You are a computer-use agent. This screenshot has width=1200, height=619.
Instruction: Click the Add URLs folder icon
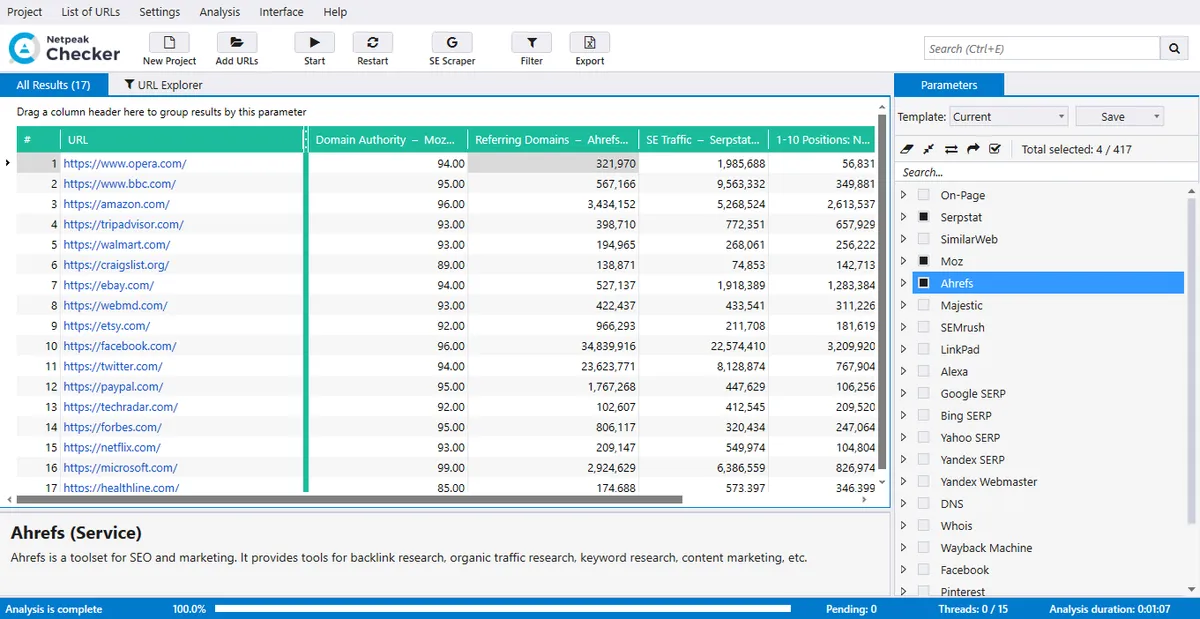(x=236, y=43)
